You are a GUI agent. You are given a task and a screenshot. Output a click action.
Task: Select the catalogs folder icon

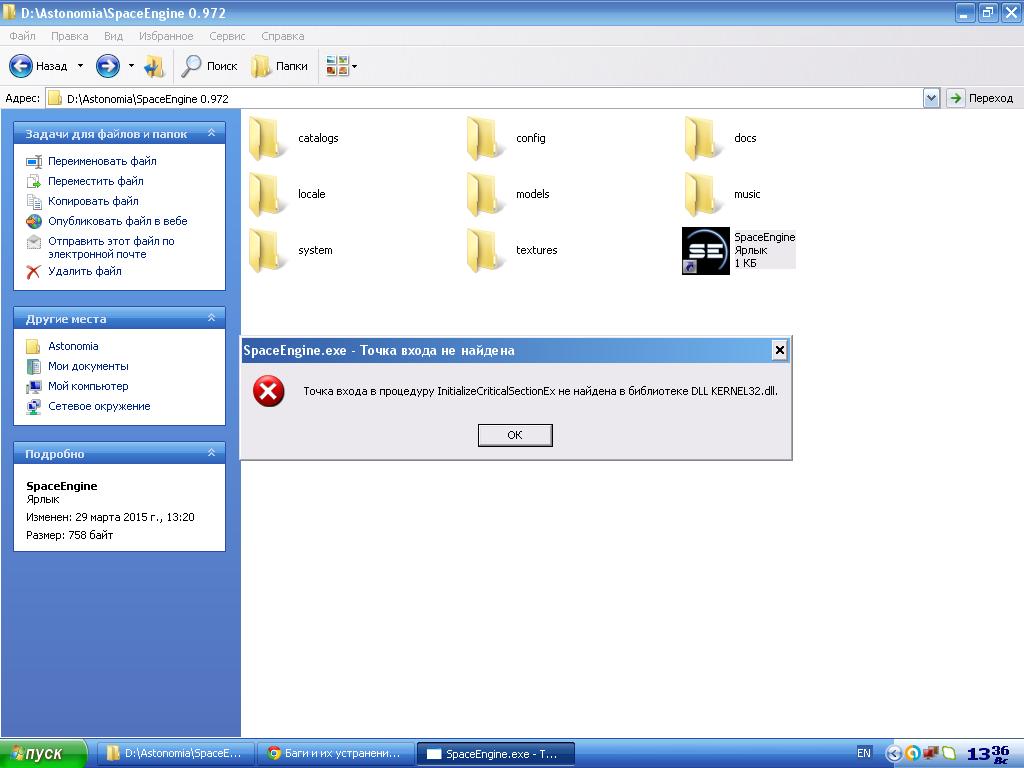[268, 138]
